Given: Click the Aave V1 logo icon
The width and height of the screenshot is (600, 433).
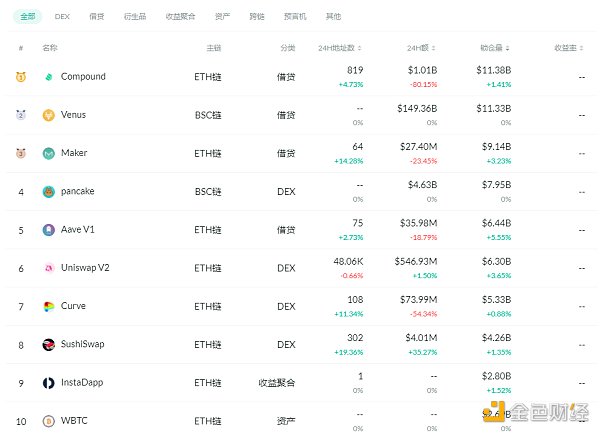Looking at the screenshot, I should 49,230.
